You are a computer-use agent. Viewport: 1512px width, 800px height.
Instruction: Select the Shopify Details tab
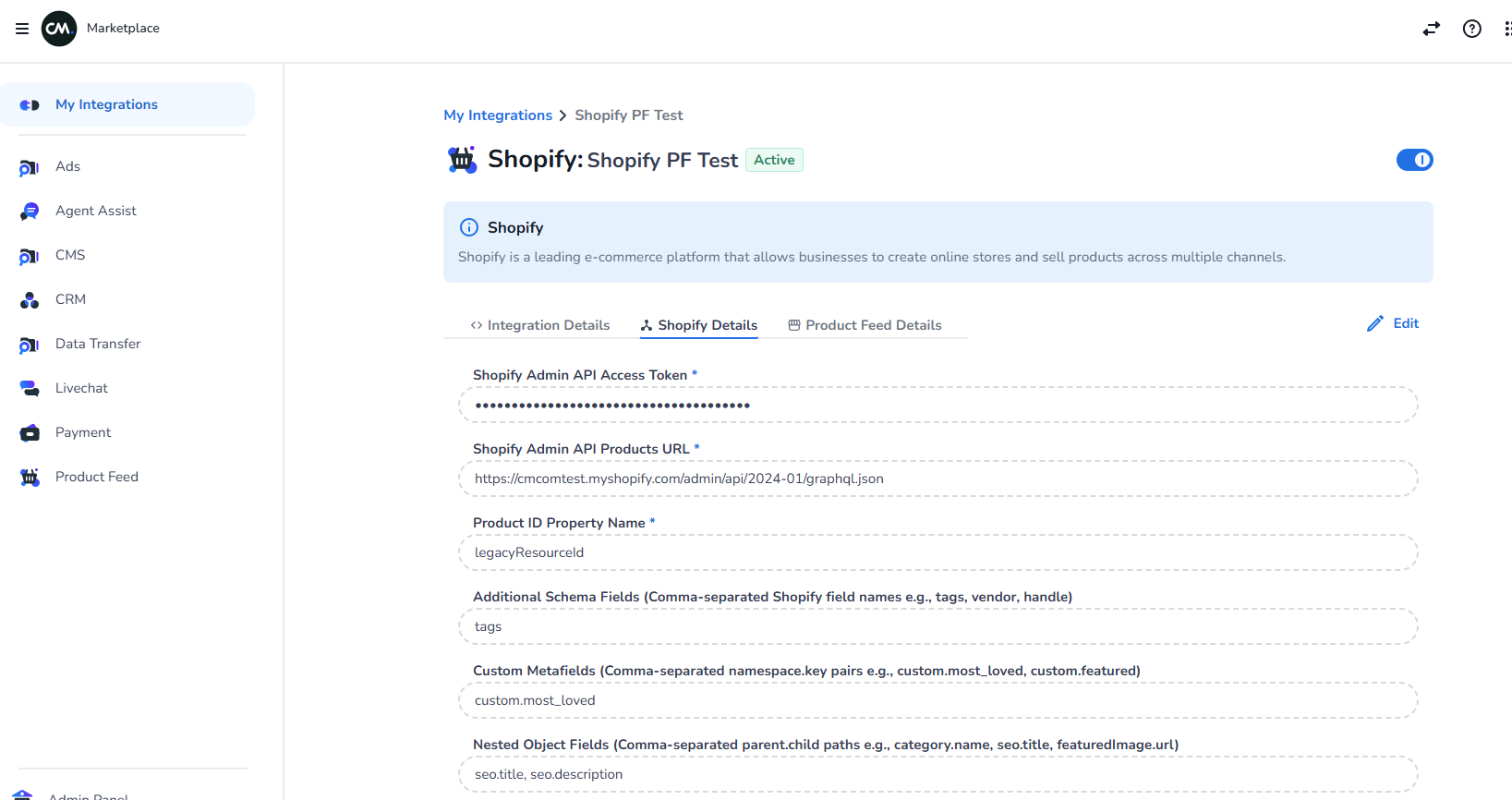[x=699, y=325]
